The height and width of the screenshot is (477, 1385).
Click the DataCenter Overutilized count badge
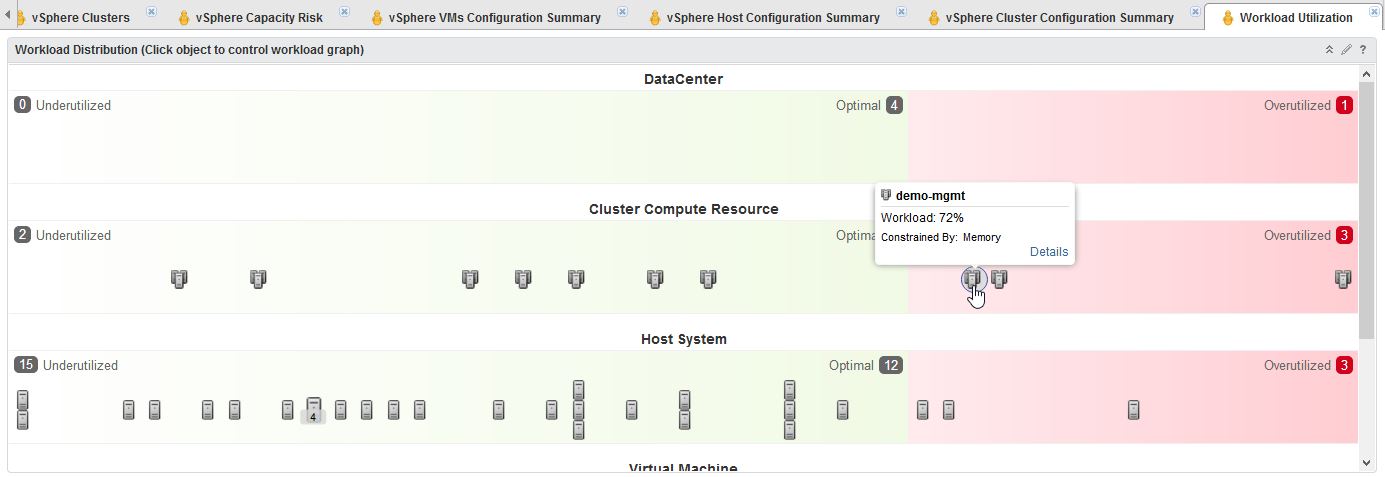click(1344, 105)
